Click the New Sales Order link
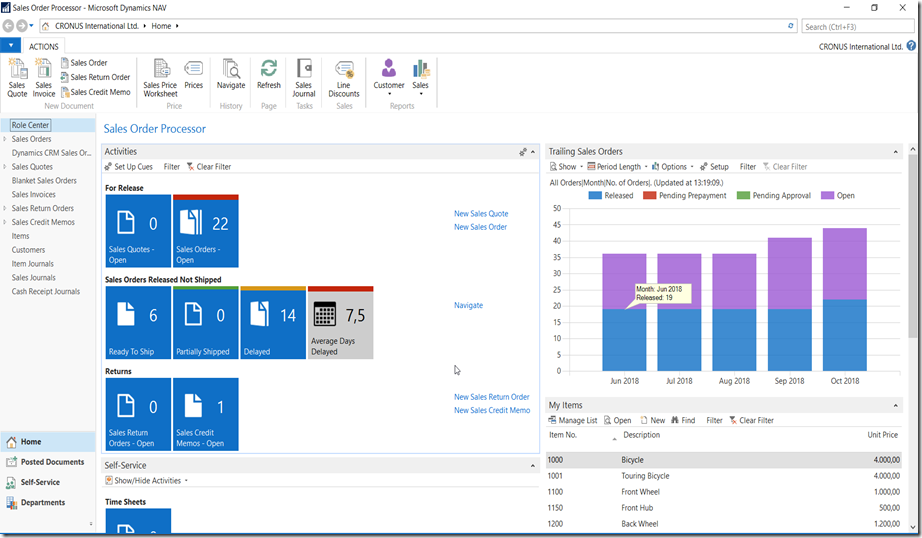Screen dimensions: 922x538 480,227
